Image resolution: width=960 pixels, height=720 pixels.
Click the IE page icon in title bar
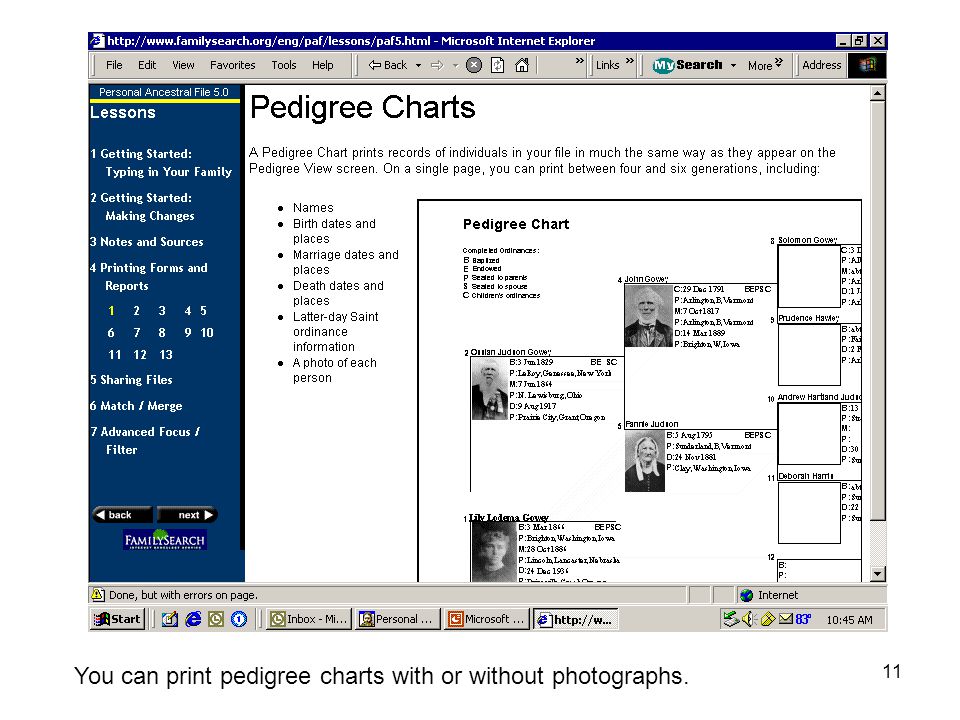pos(97,41)
